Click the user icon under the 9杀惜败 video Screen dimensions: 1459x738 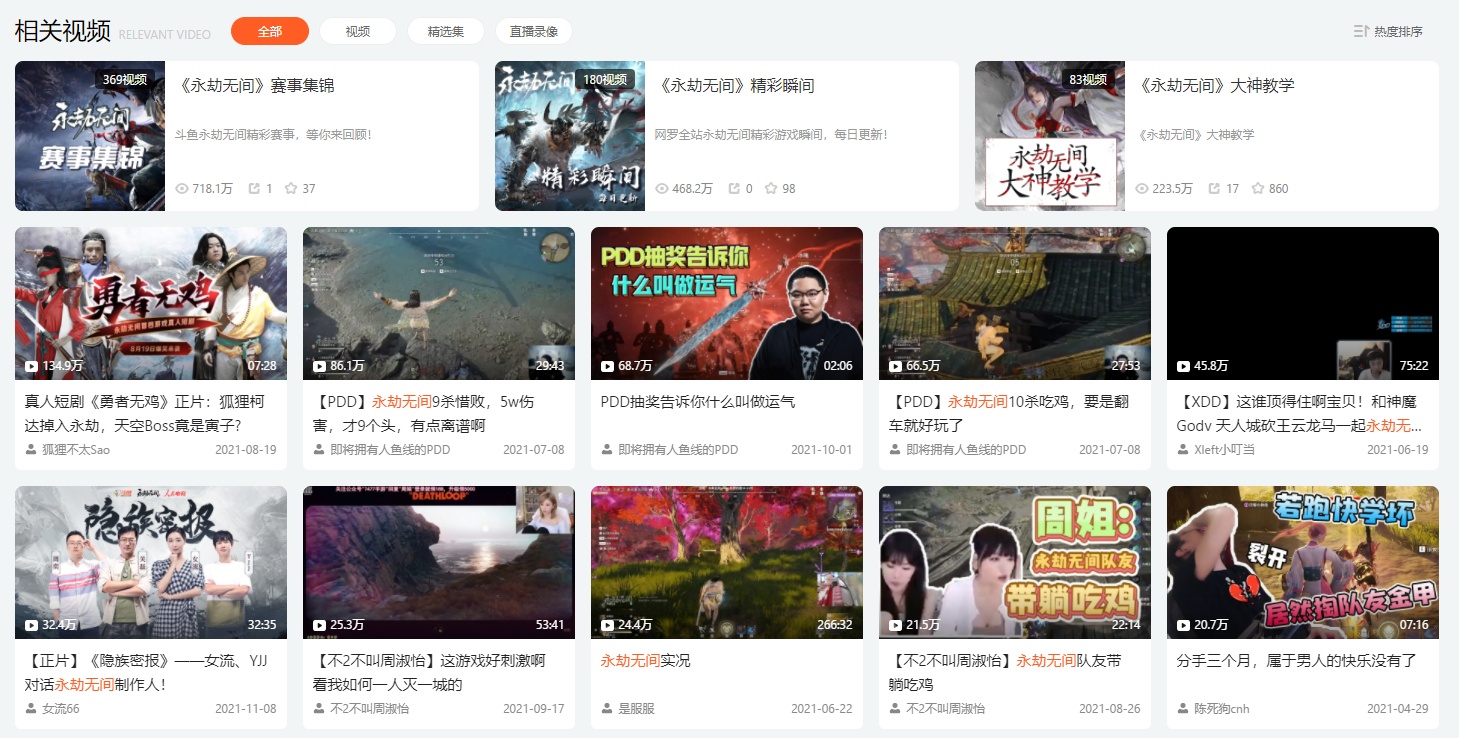pos(320,449)
